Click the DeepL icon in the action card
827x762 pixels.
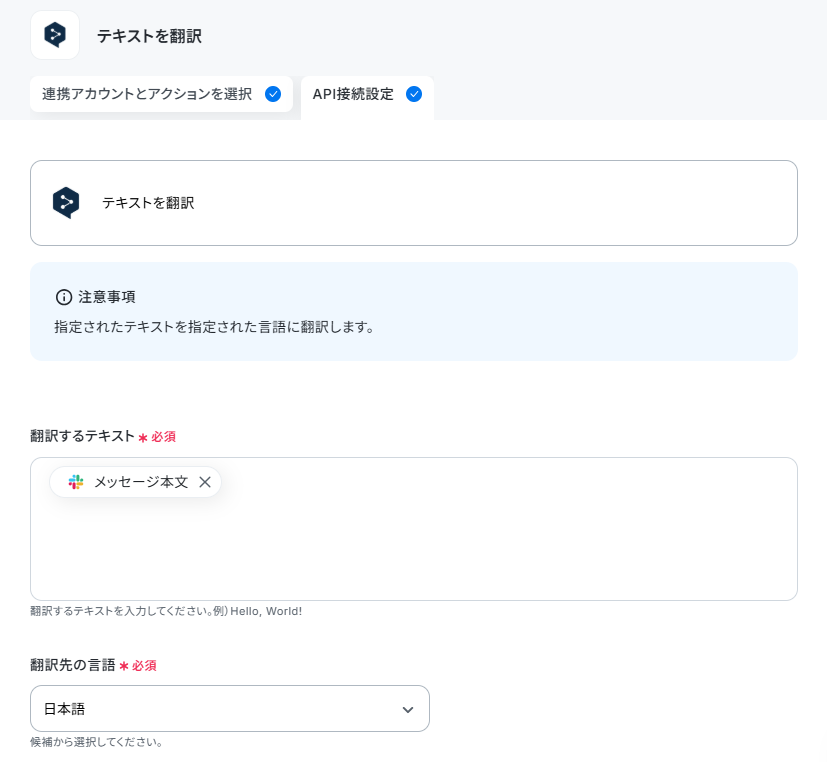tap(66, 202)
